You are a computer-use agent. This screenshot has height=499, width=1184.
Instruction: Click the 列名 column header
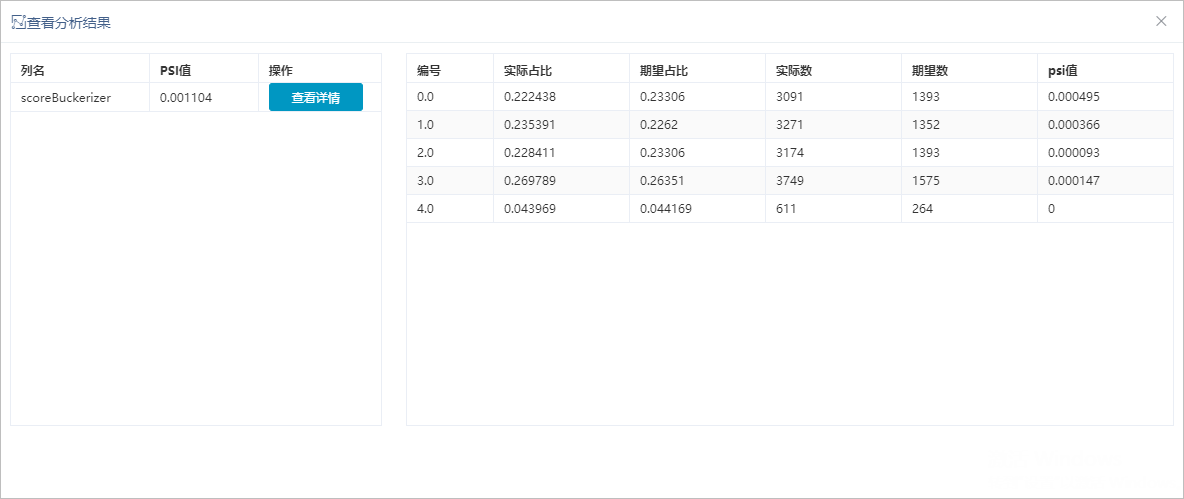pos(33,71)
